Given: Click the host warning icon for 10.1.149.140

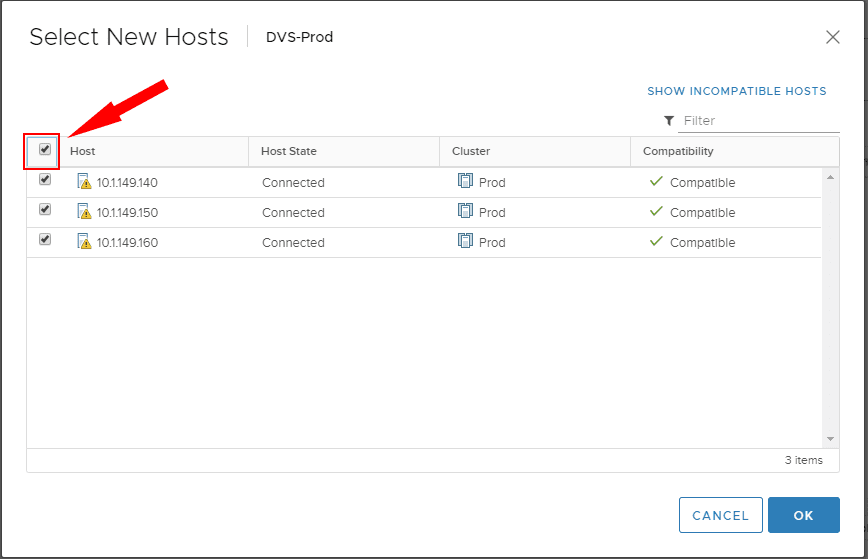Looking at the screenshot, I should [x=84, y=182].
